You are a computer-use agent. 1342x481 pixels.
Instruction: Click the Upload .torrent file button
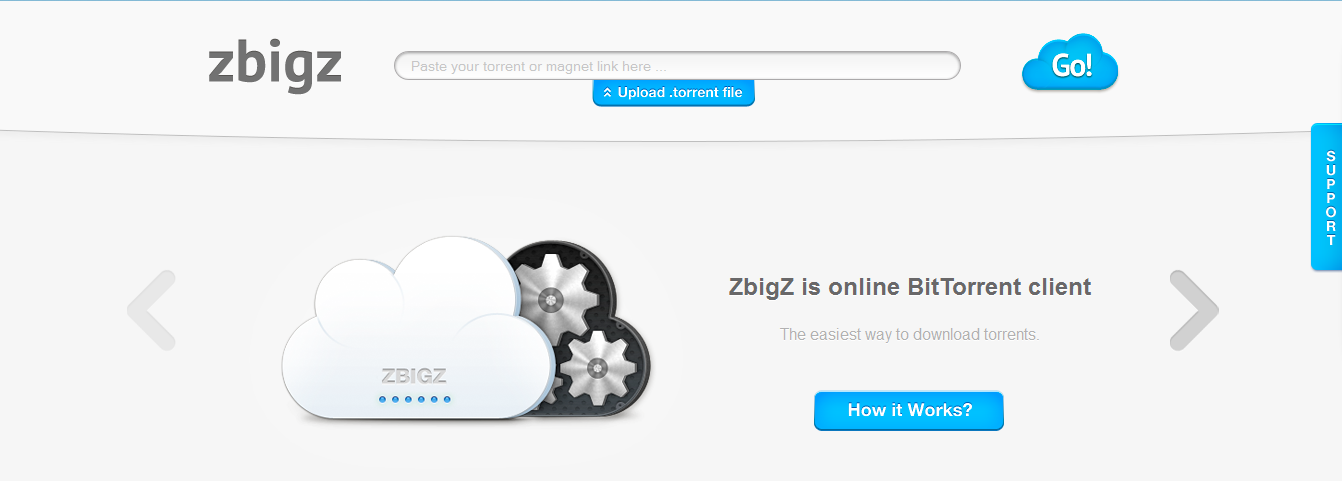(673, 93)
